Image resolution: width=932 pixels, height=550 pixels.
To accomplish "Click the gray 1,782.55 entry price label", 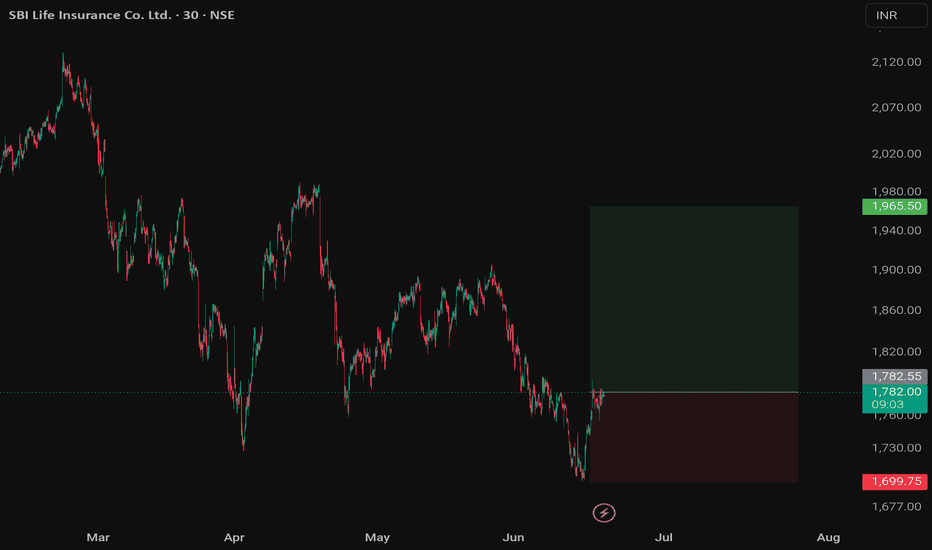I will (x=895, y=376).
